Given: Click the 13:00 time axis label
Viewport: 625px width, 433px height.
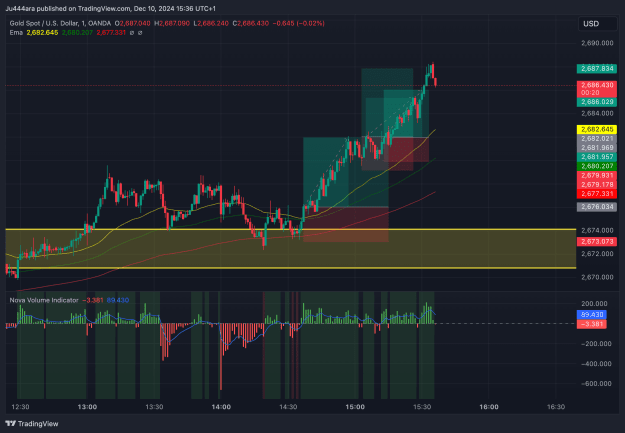Looking at the screenshot, I should click(x=87, y=407).
